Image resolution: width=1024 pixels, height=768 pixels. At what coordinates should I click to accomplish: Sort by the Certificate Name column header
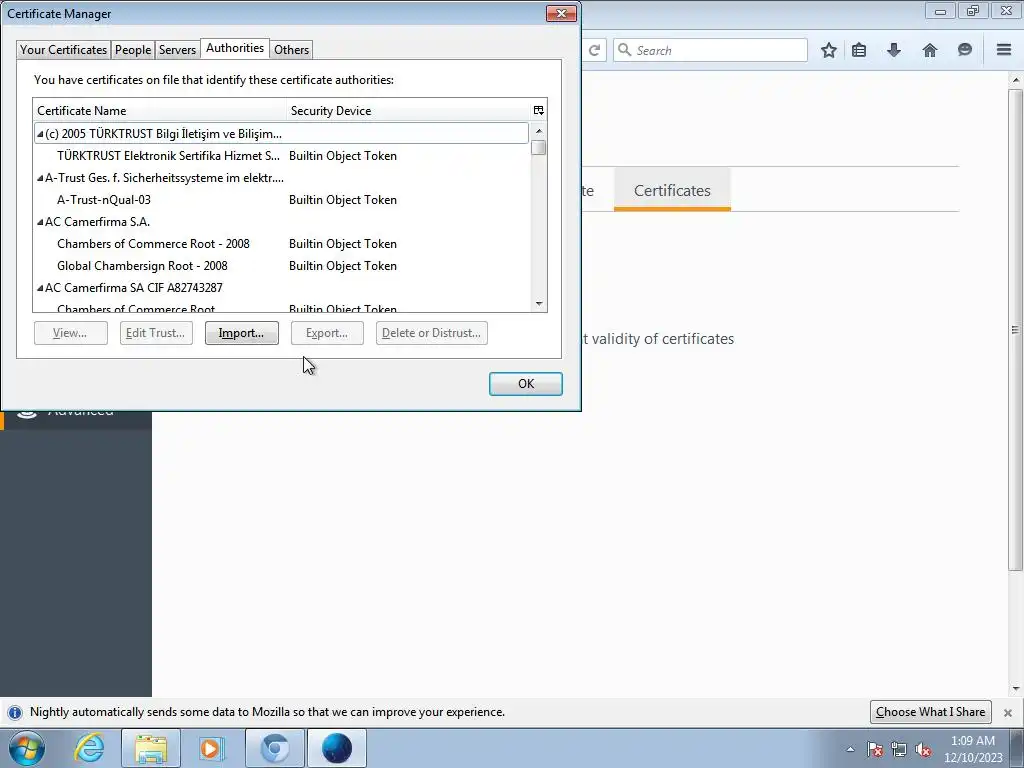coord(160,110)
